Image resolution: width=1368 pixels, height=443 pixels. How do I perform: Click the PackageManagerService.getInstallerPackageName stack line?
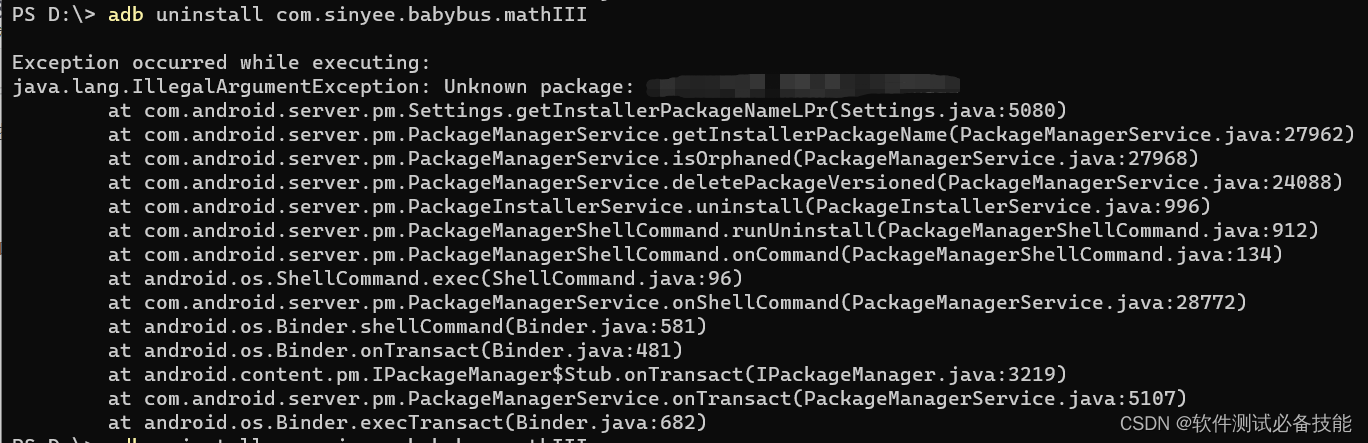[732, 135]
